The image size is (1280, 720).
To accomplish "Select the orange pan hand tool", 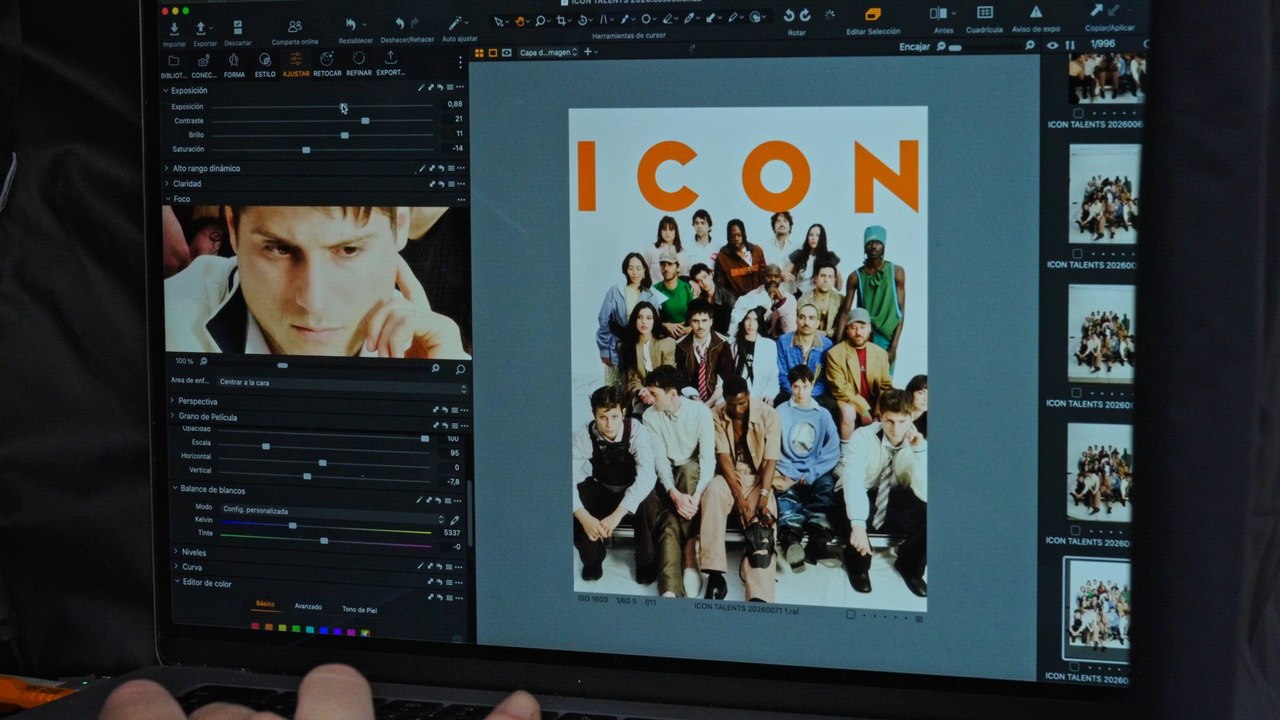I will [x=520, y=21].
